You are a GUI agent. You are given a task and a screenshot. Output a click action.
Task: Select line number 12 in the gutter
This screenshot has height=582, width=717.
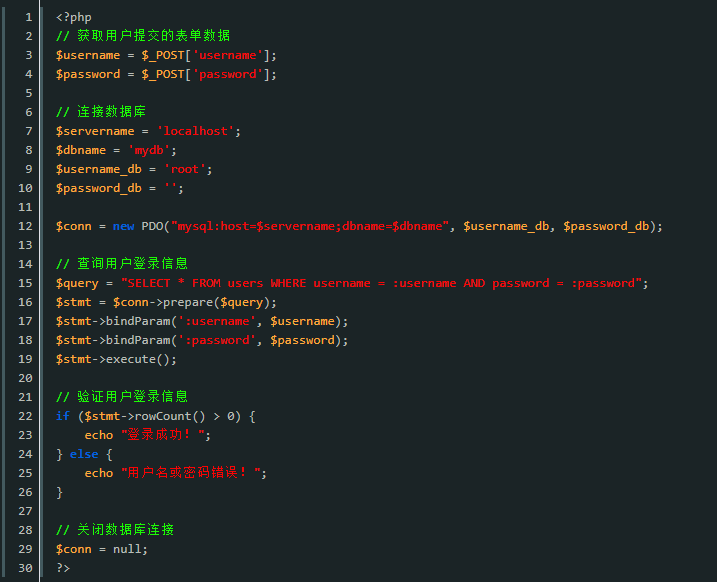[25, 226]
